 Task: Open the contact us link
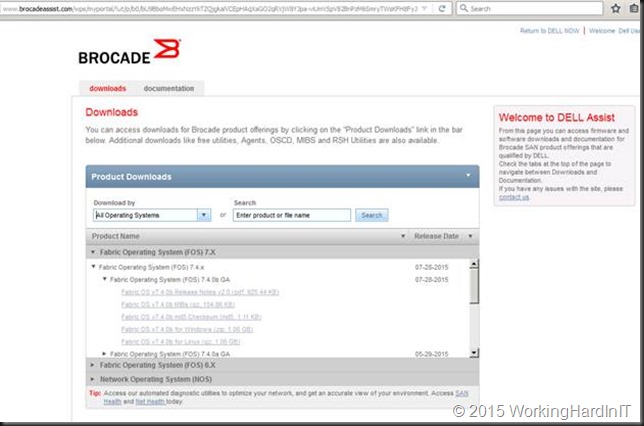click(514, 197)
